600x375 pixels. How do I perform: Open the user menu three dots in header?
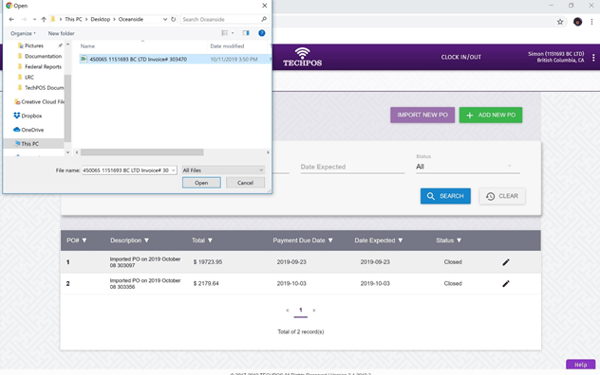point(593,57)
